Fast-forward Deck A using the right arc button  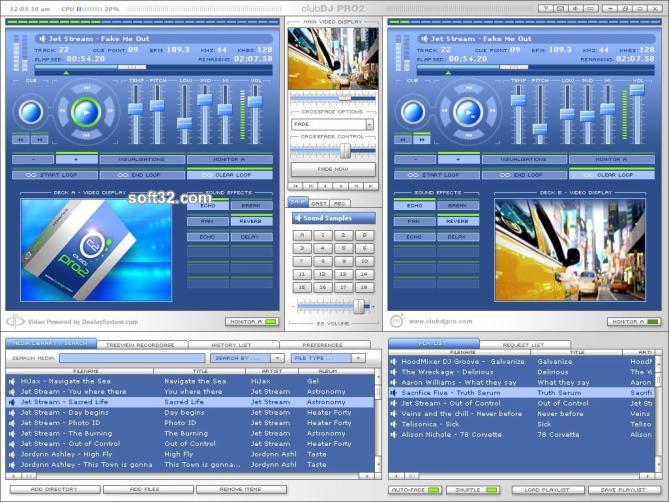point(110,111)
